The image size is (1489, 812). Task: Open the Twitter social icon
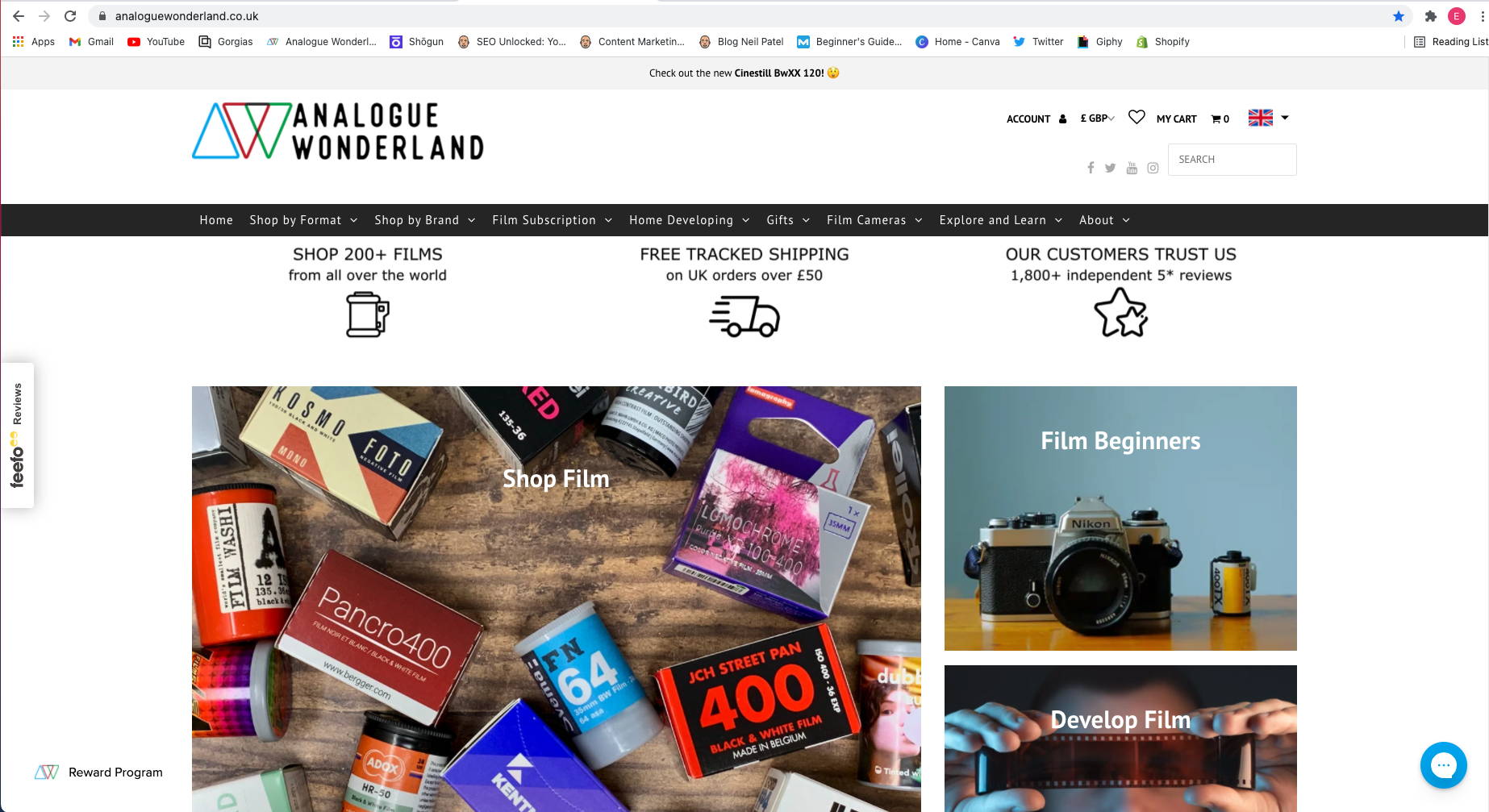1111,168
